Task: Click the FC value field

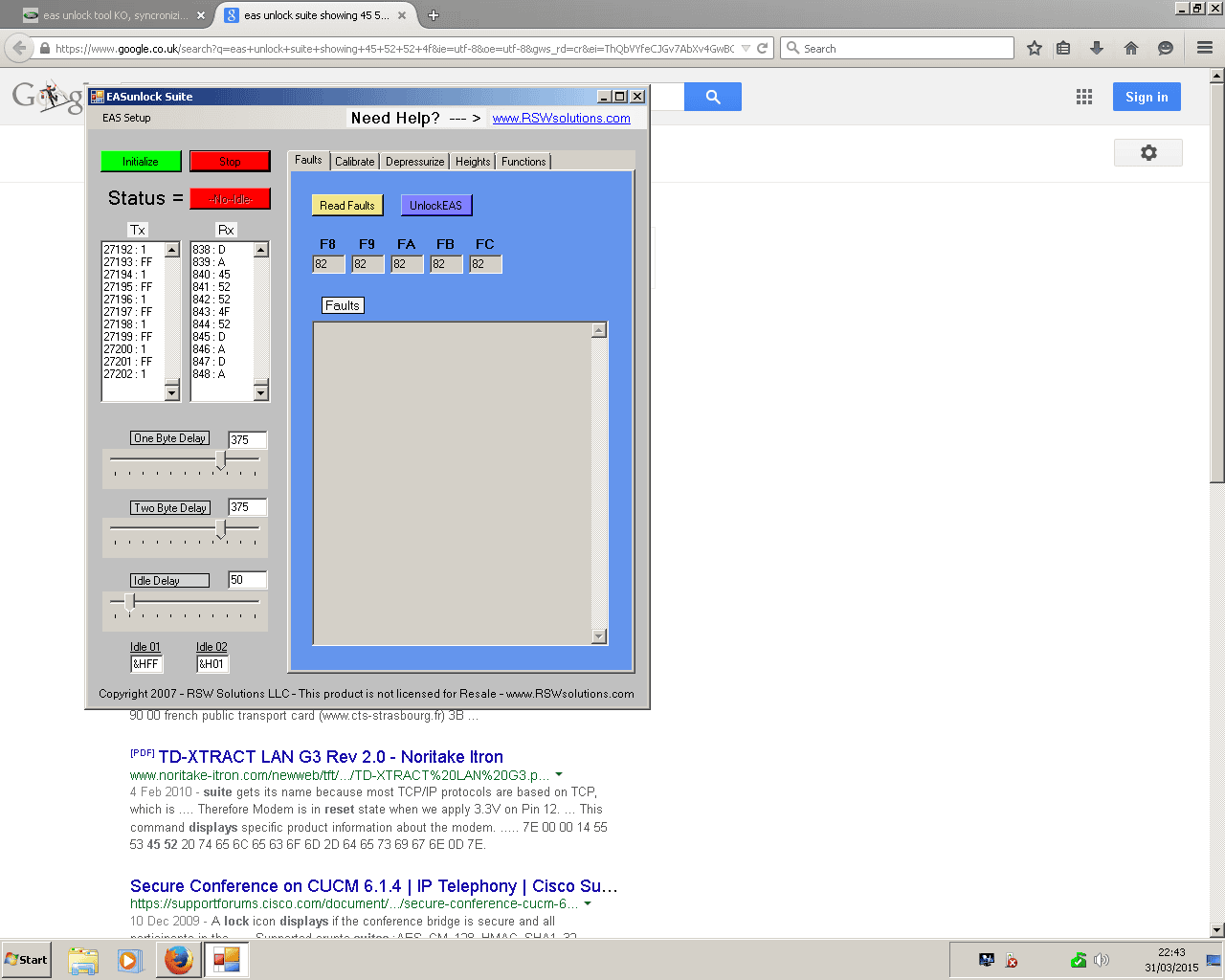Action: [485, 264]
